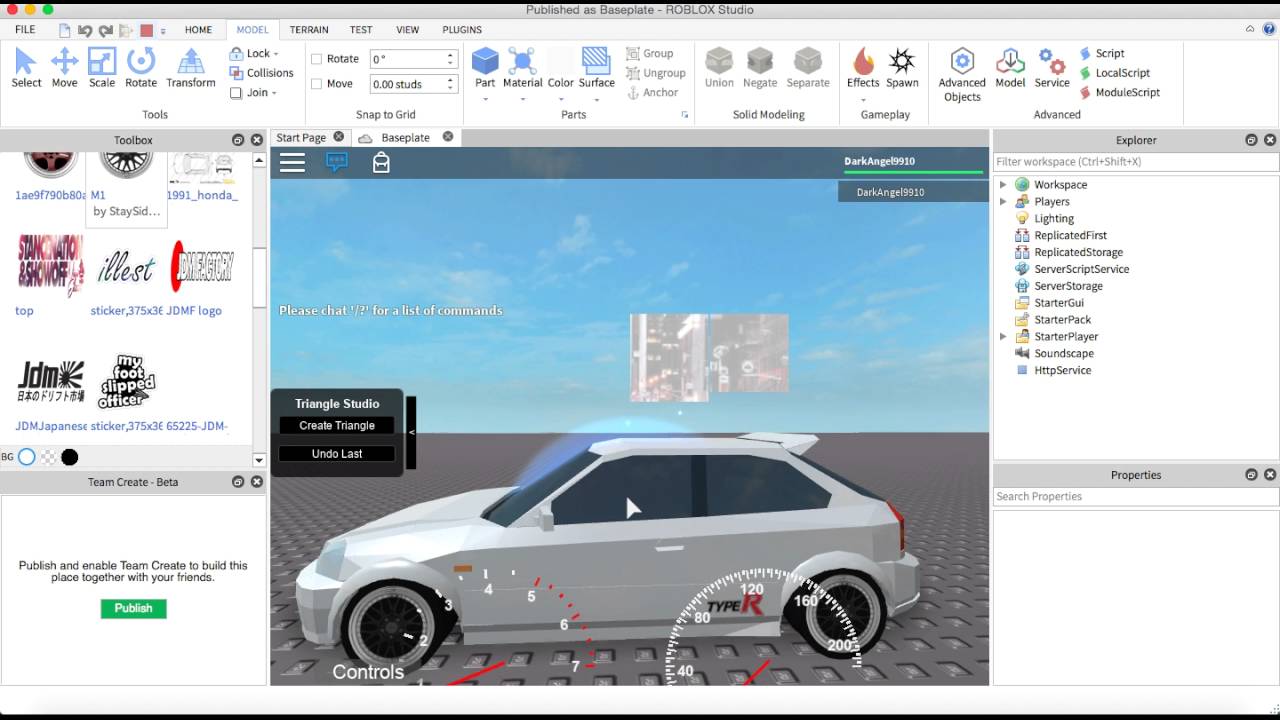This screenshot has height=720, width=1280.
Task: Close the Baseplate document tab
Action: pos(448,137)
